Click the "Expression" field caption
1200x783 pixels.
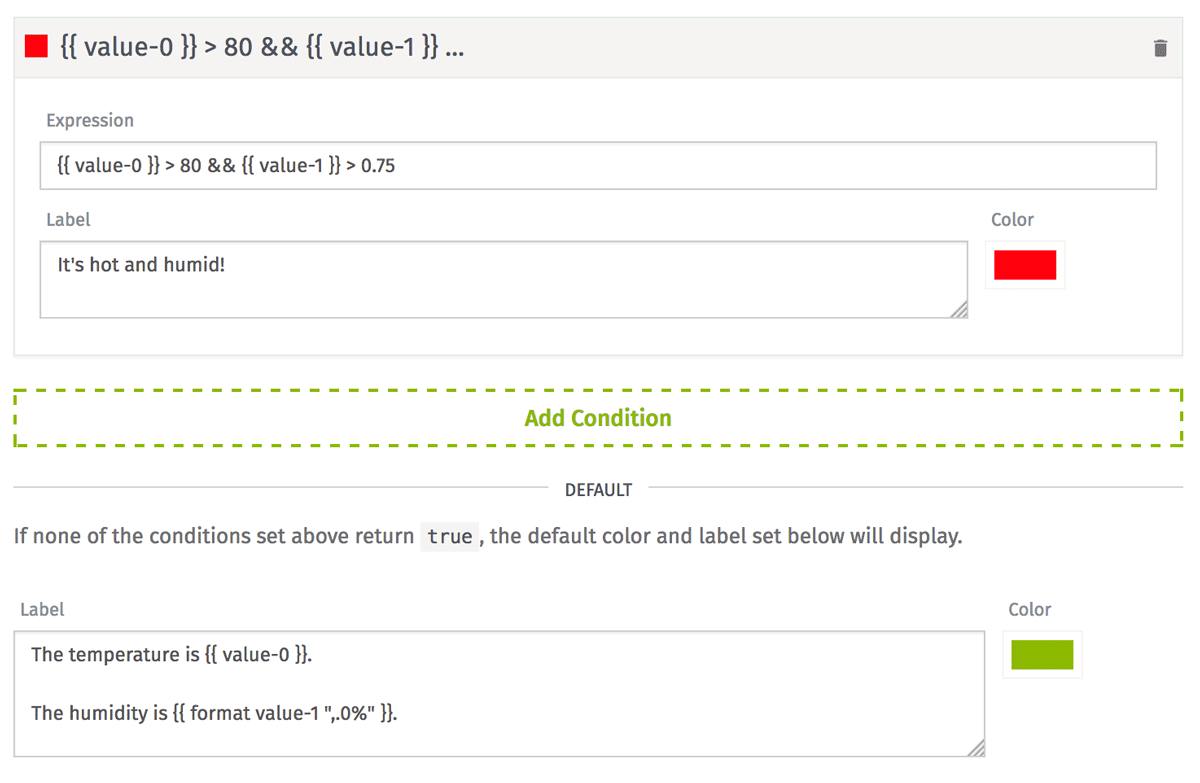coord(90,120)
